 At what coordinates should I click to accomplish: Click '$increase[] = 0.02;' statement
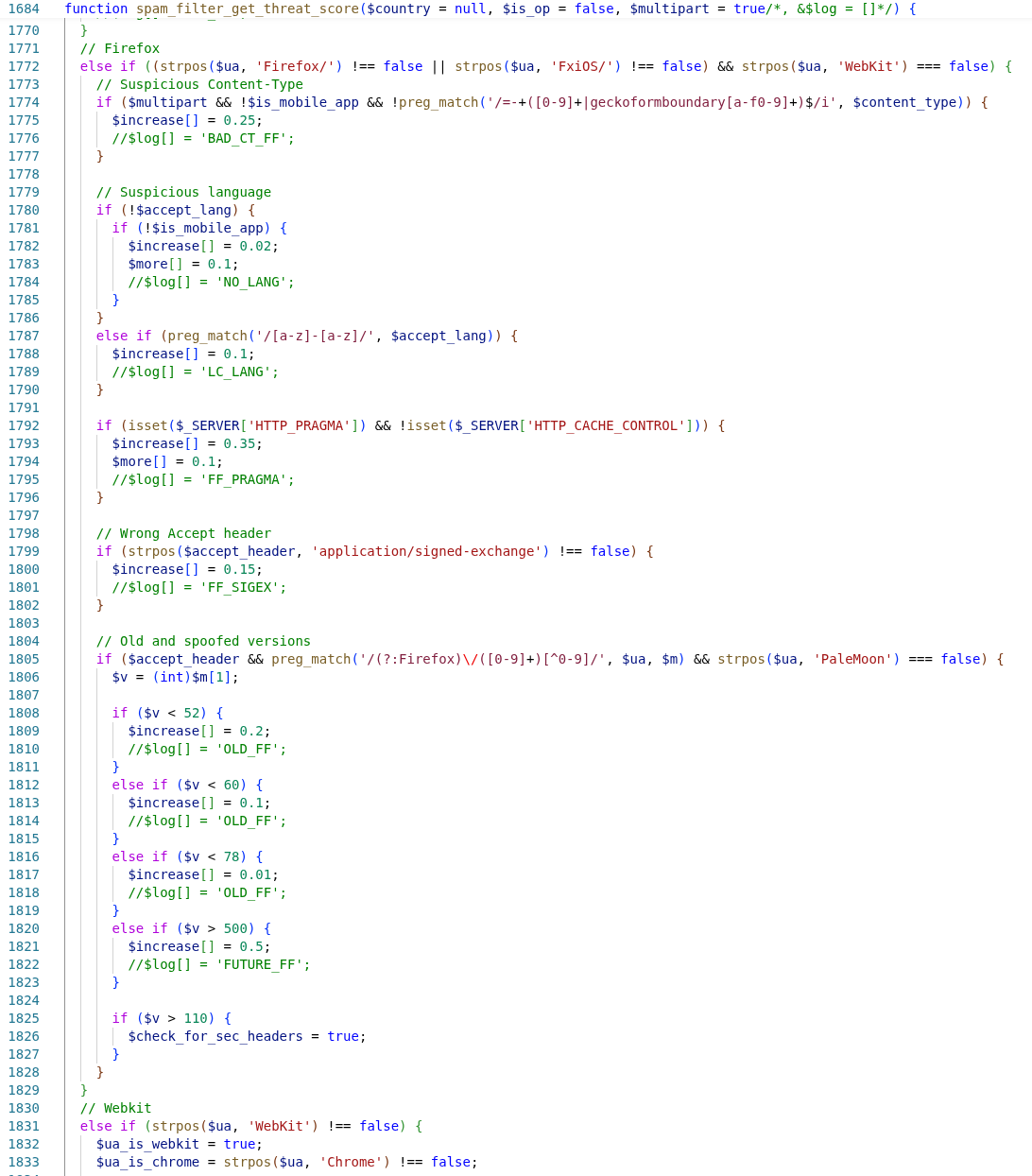[203, 246]
